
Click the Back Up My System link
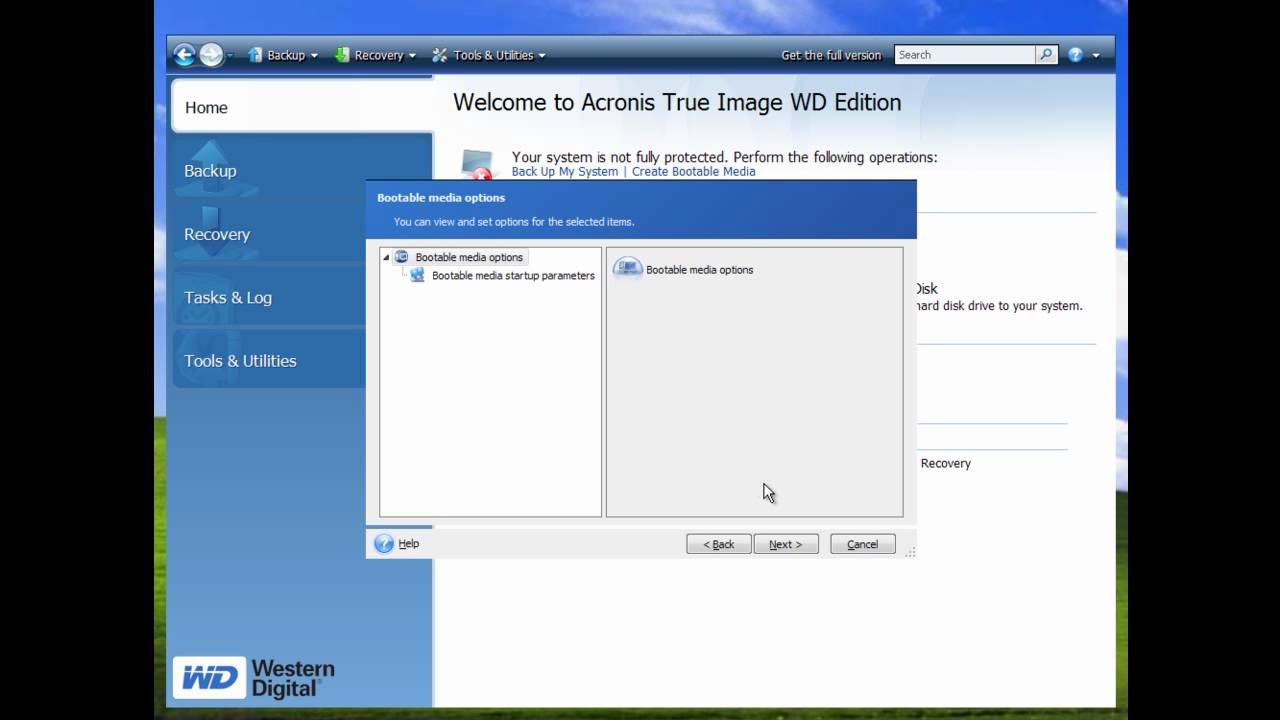coord(565,172)
